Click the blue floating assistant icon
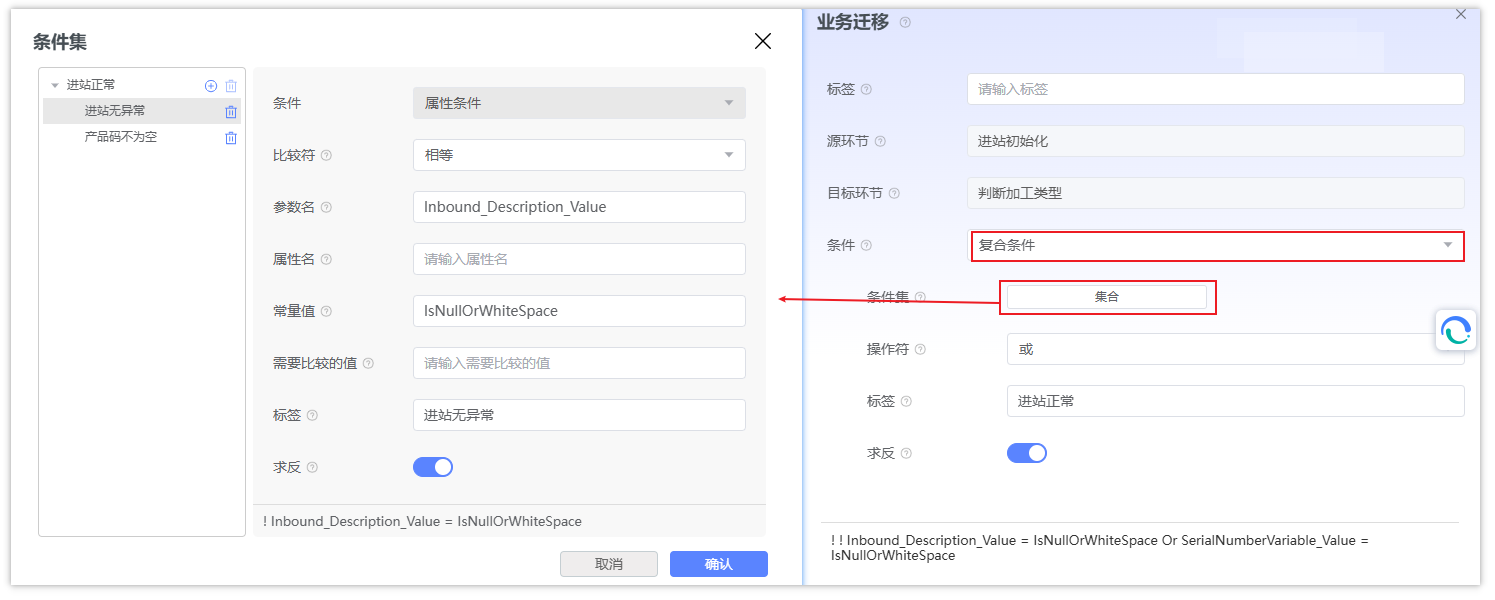Viewport: 1495px width, 600px height. click(x=1456, y=330)
